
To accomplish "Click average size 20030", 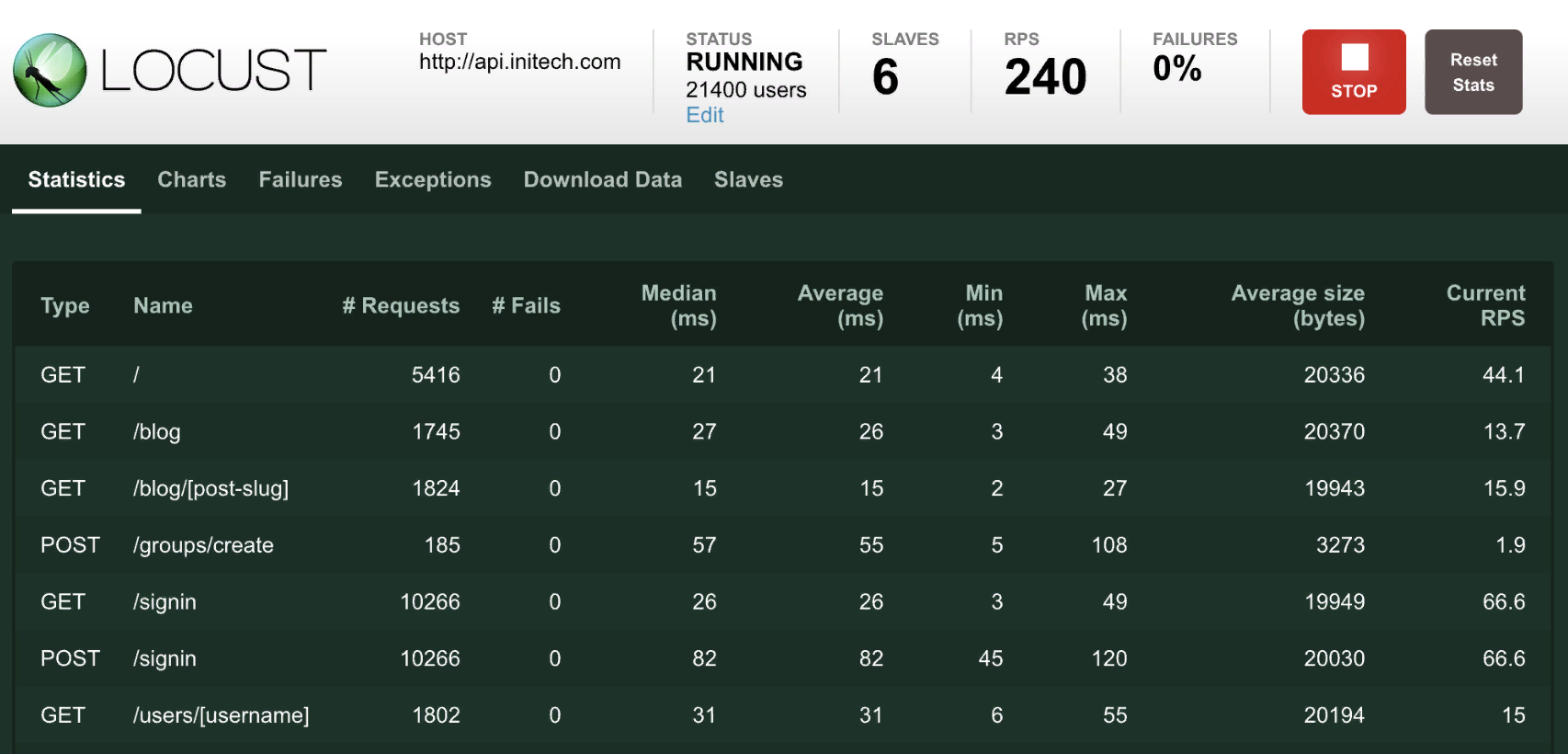I will [x=1335, y=658].
